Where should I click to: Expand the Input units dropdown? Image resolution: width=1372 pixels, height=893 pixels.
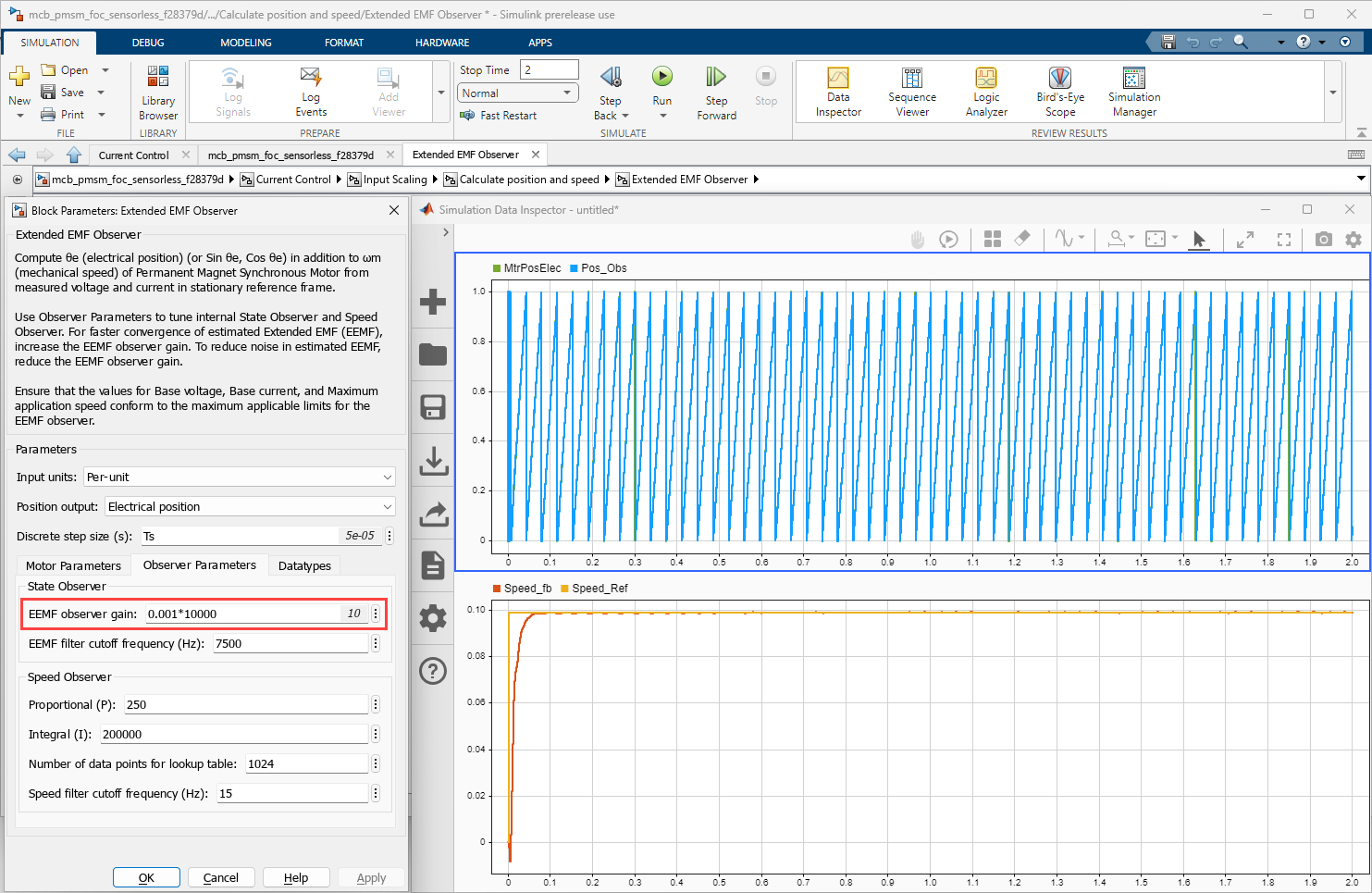239,478
